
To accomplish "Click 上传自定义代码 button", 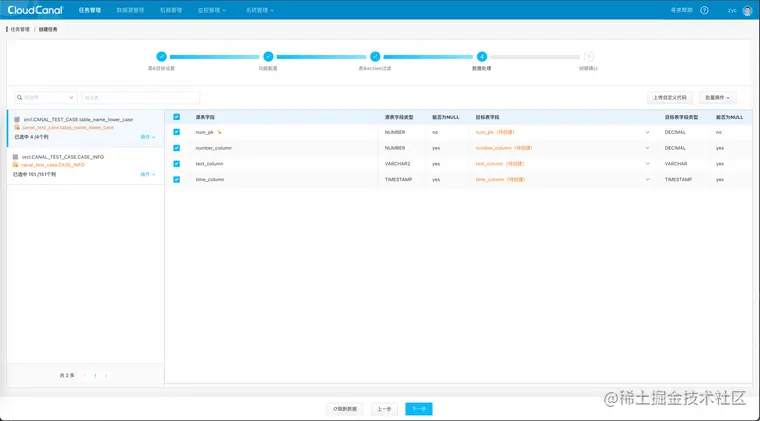I will pyautogui.click(x=670, y=97).
